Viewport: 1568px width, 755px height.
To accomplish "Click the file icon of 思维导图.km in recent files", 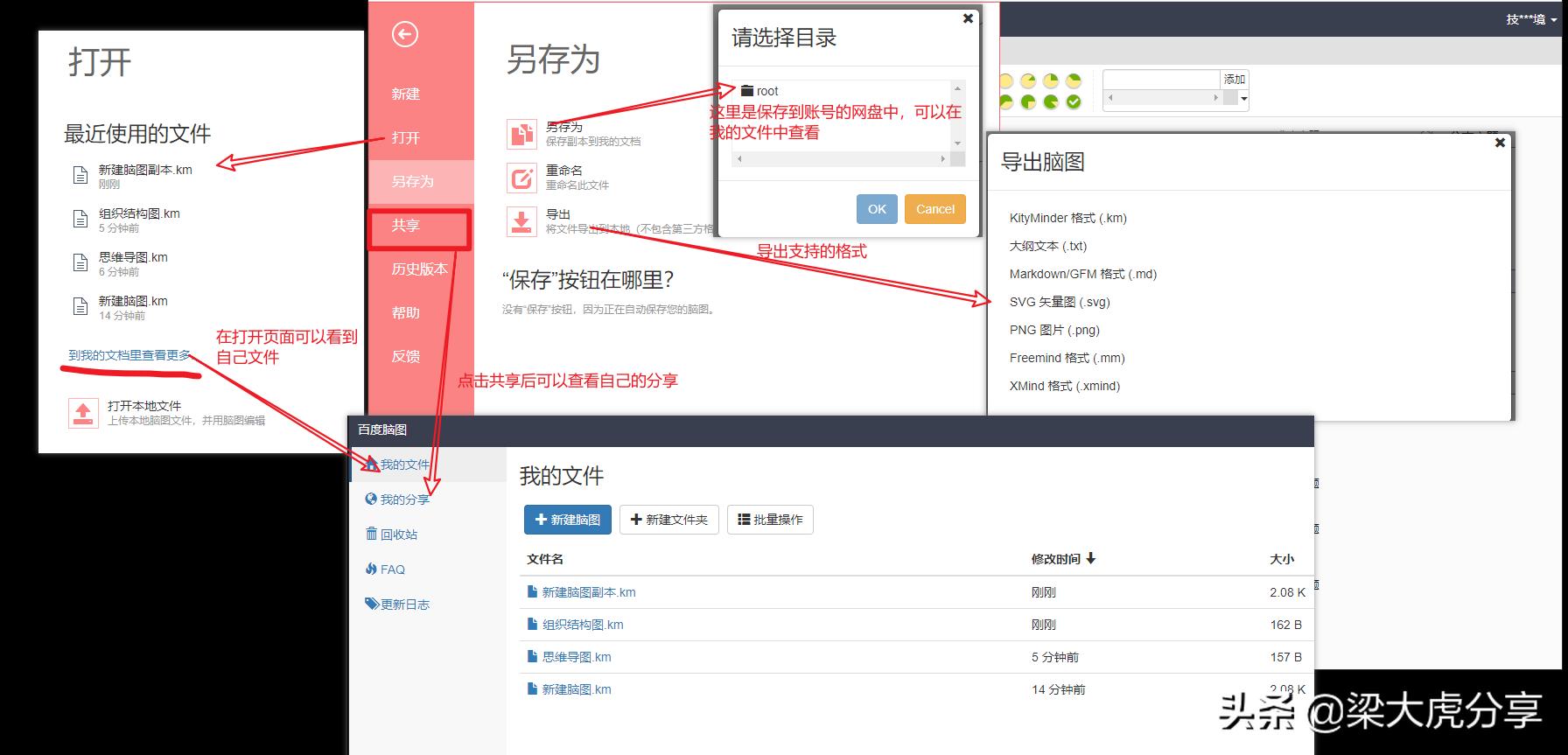I will [80, 263].
